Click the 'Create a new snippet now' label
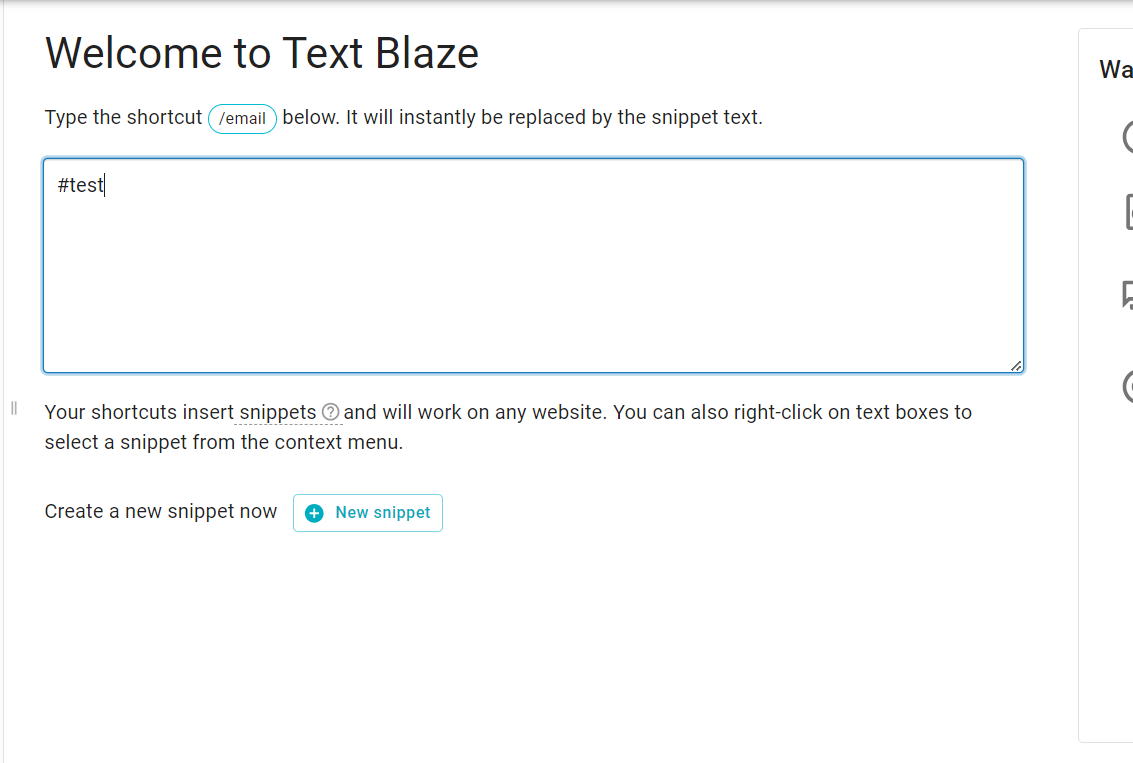This screenshot has width=1133, height=763. 160,511
